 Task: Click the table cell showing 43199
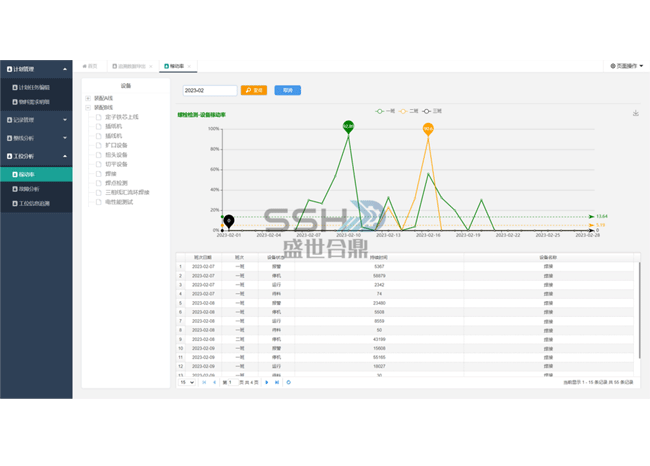[379, 339]
